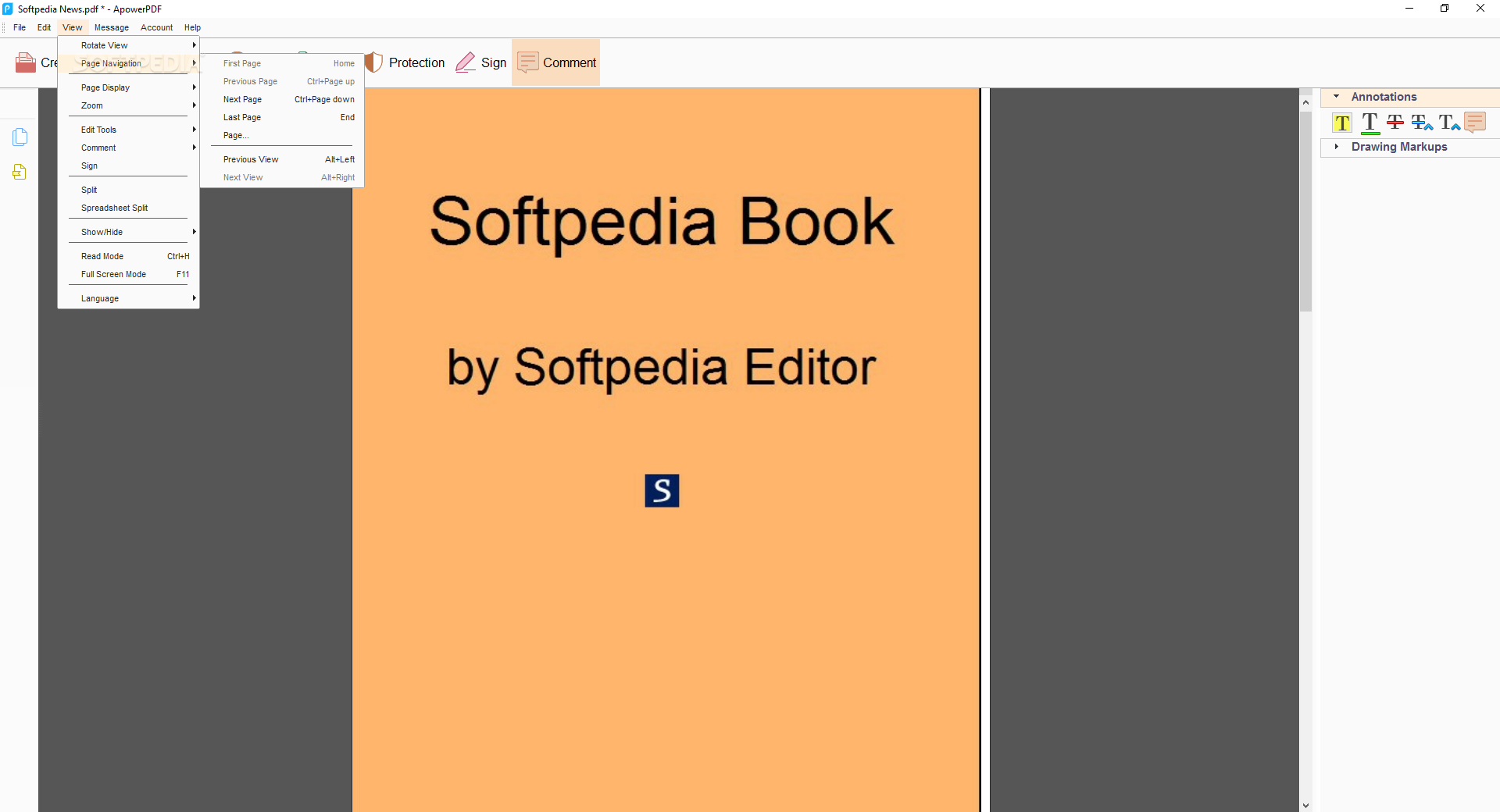This screenshot has width=1500, height=812.
Task: Click scrollbar down arrow
Action: pyautogui.click(x=1305, y=805)
